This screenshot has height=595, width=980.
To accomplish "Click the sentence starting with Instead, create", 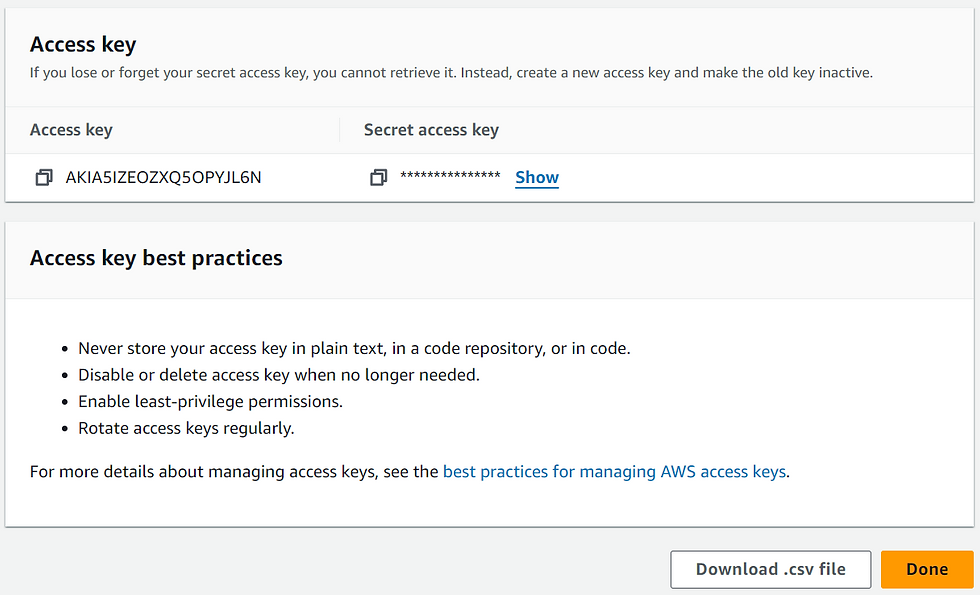I will click(x=667, y=72).
